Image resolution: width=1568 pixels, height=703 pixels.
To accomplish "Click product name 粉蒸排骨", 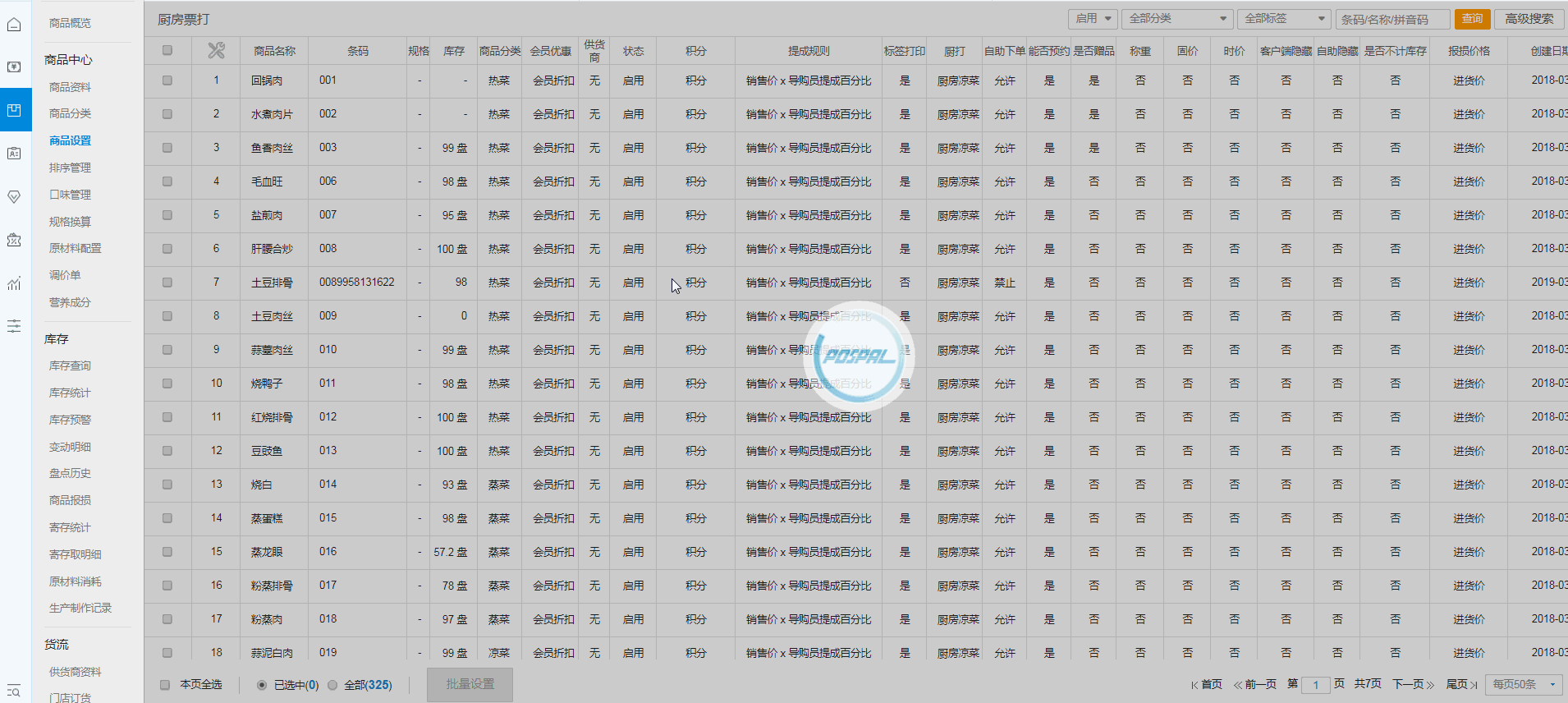I will 272,586.
